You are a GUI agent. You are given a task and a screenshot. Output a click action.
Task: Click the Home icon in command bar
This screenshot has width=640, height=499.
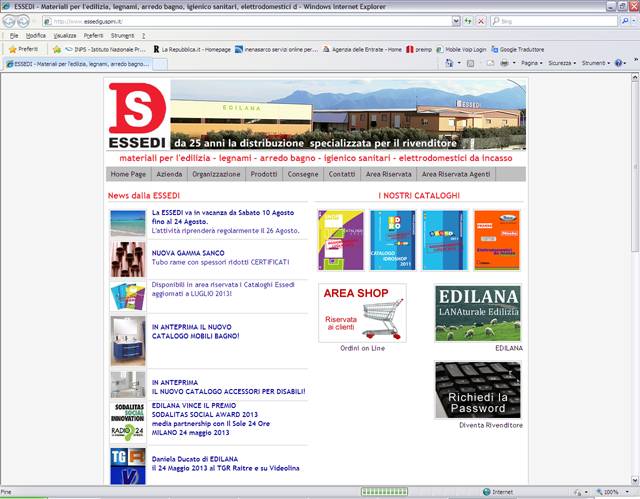(450, 62)
